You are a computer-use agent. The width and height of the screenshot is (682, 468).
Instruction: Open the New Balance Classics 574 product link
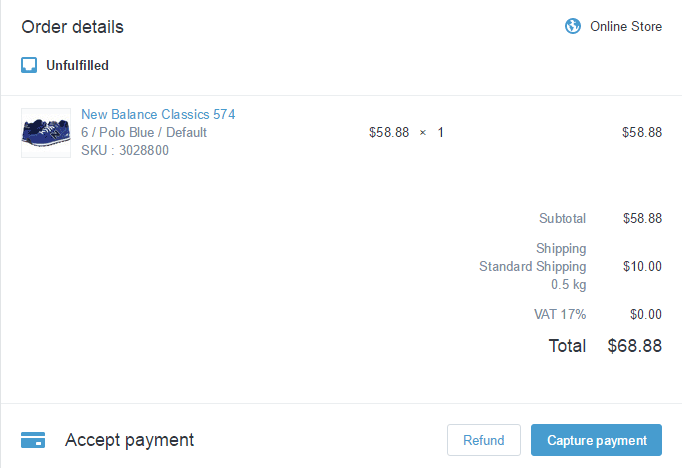coord(158,115)
